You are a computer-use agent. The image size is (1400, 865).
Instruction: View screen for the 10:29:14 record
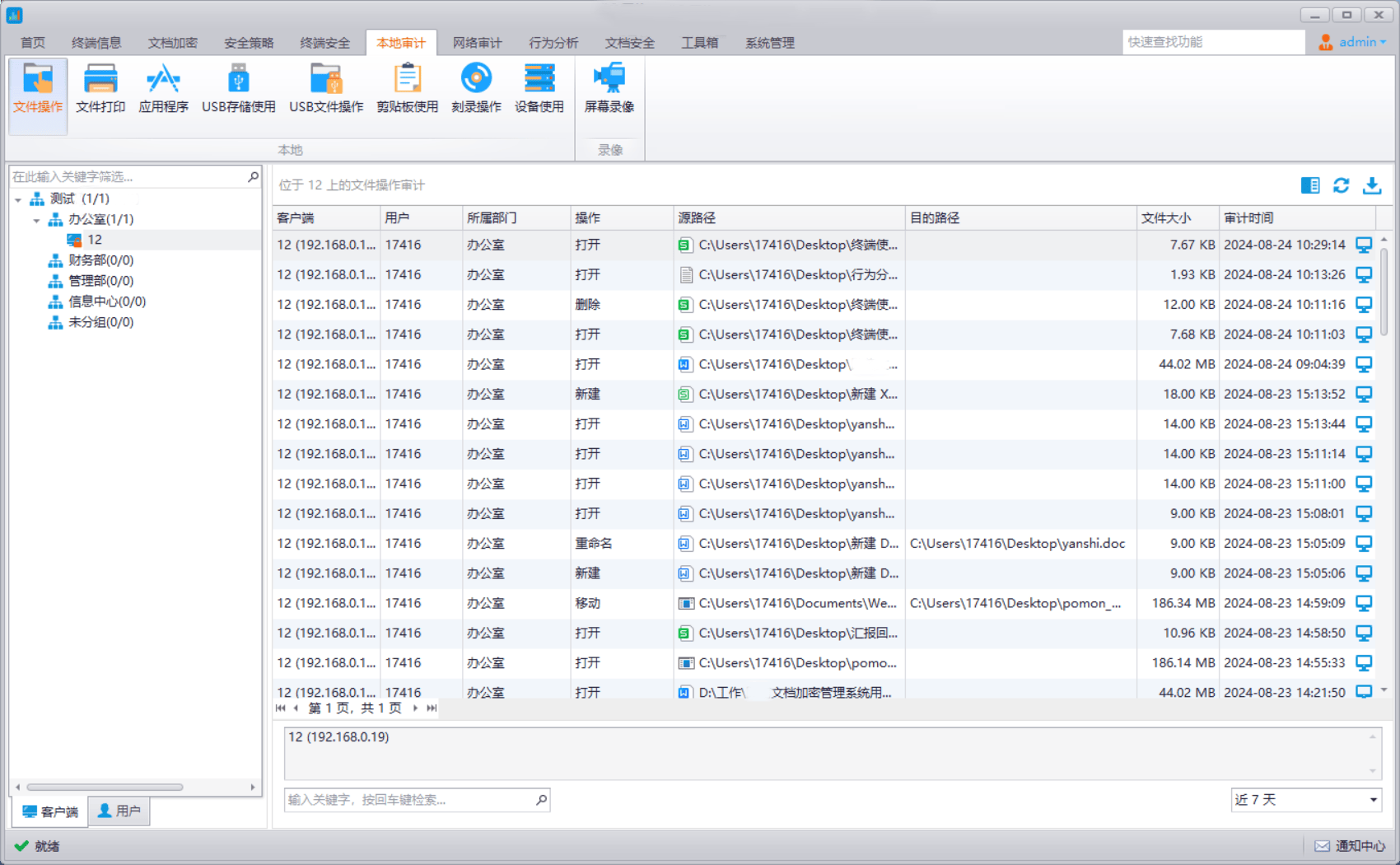1364,245
